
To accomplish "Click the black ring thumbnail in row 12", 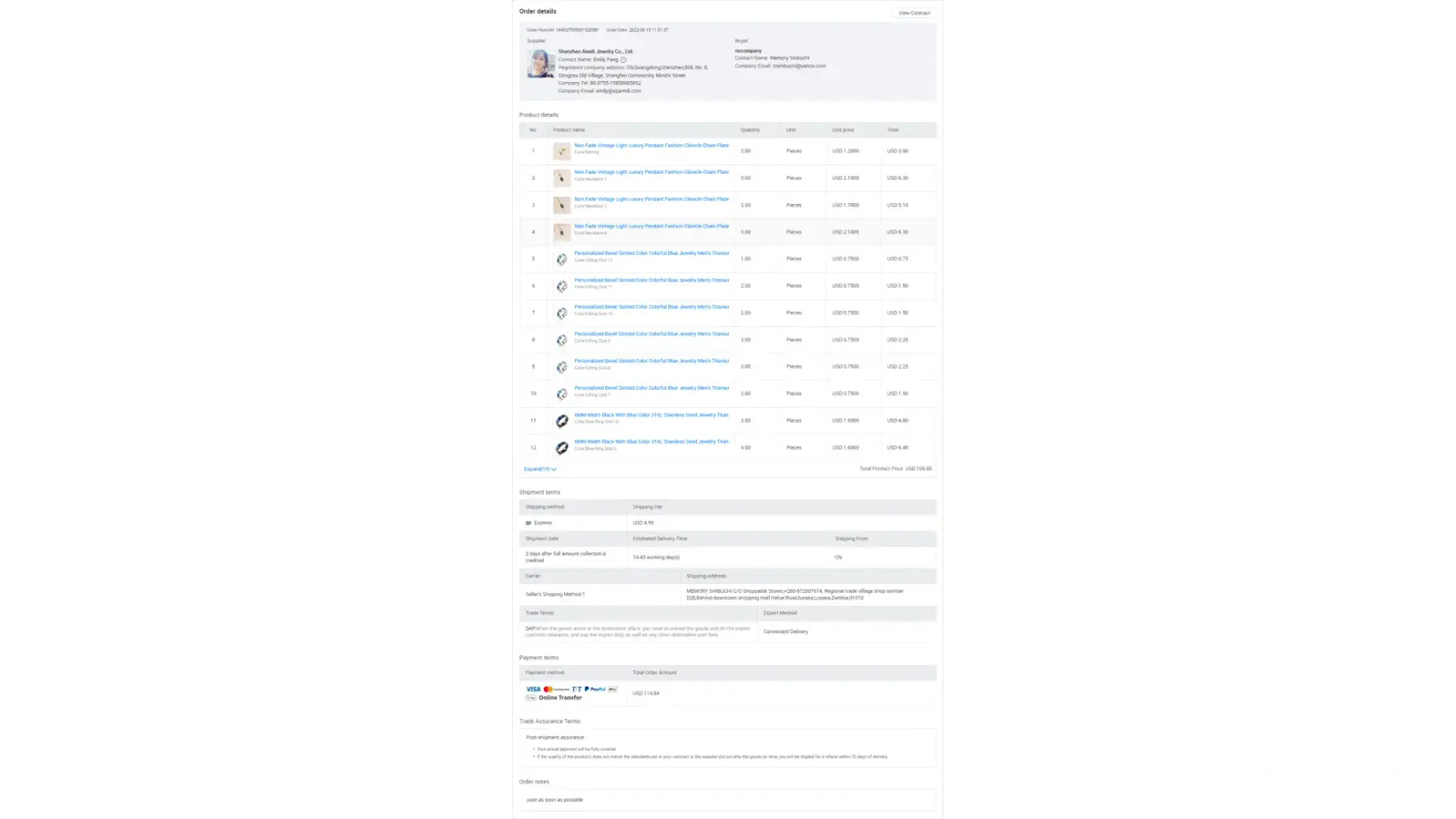I will coord(562,448).
